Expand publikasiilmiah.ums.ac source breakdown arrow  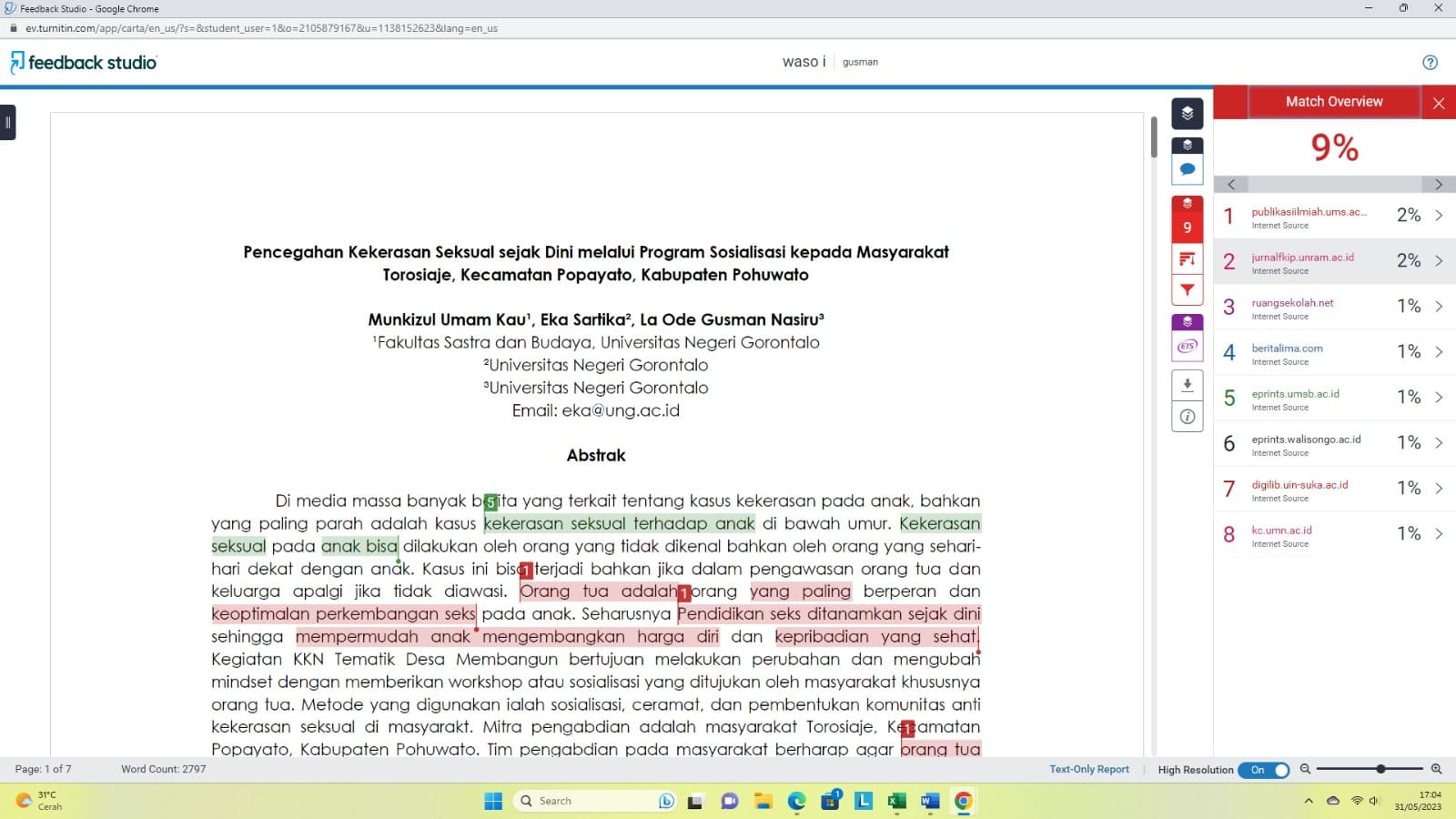point(1439,216)
